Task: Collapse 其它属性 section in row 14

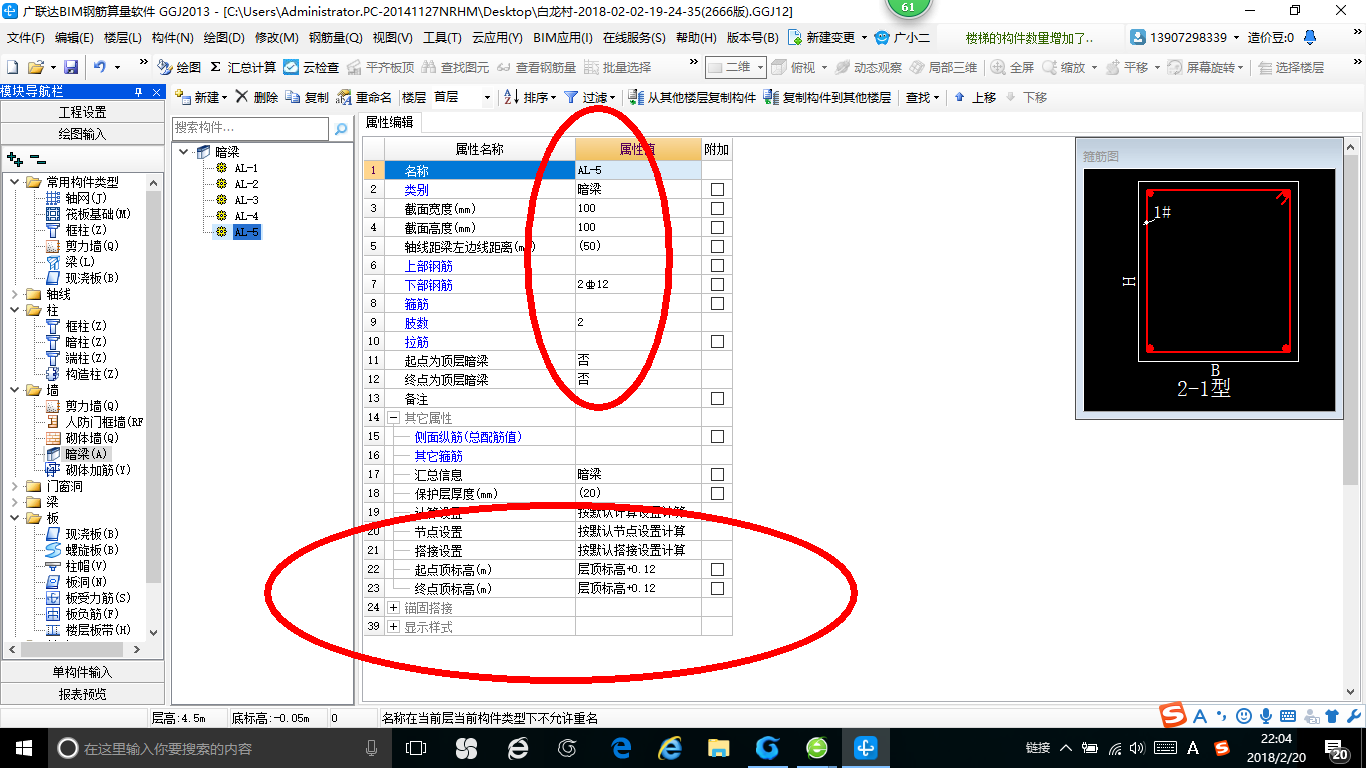Action: (x=394, y=417)
